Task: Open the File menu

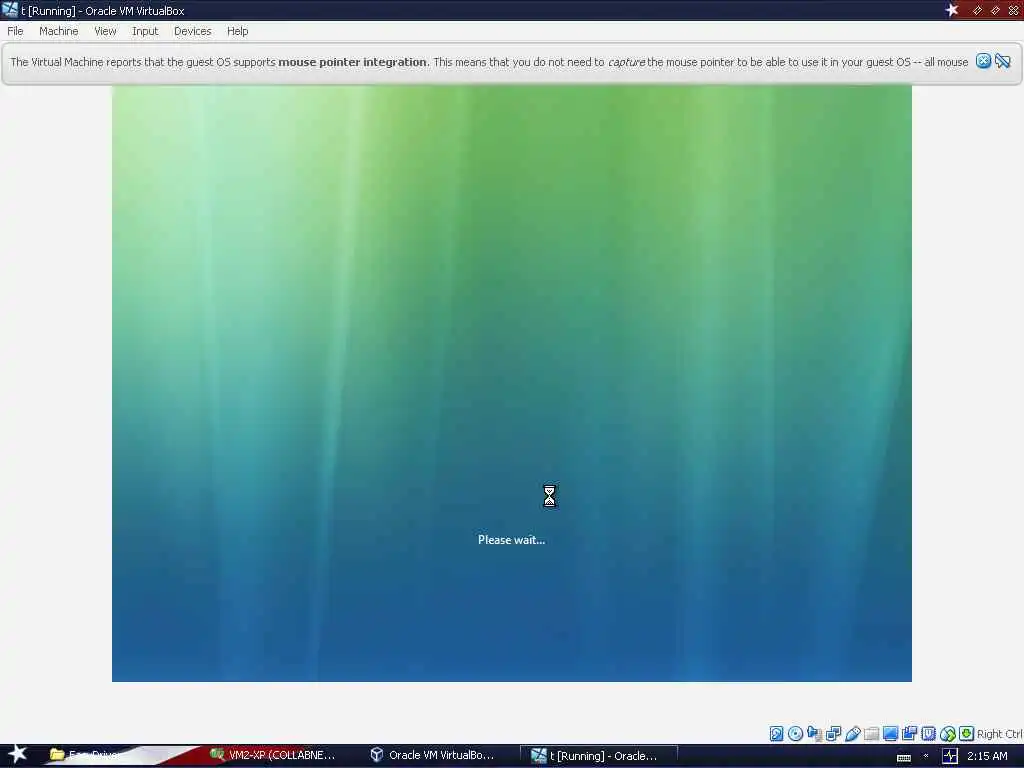Action: 15,31
